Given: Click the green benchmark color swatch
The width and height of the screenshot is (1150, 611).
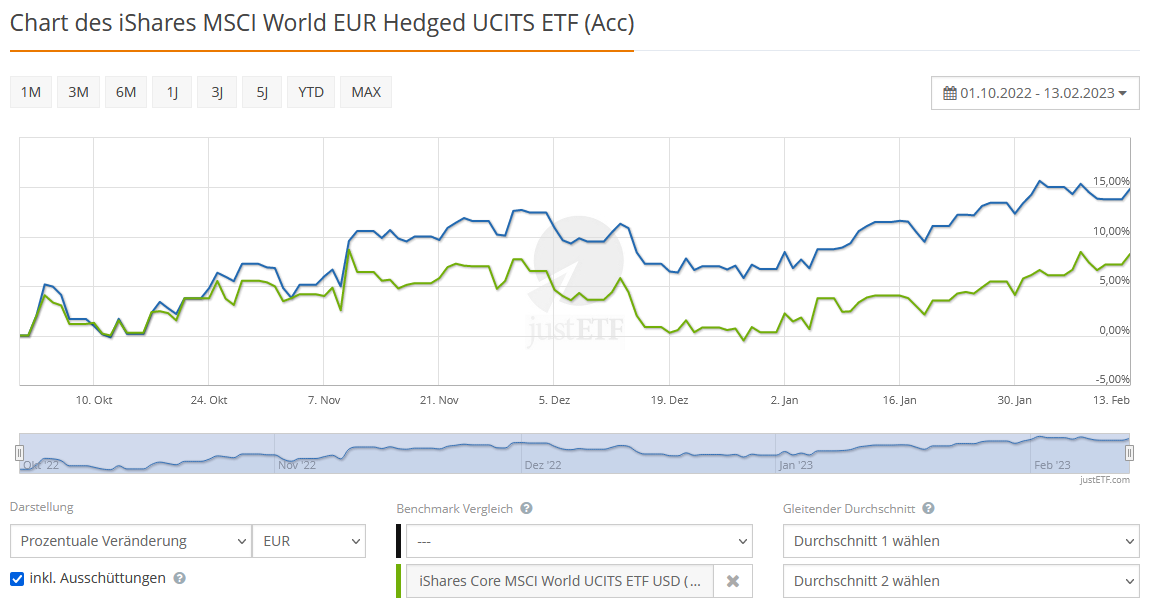Looking at the screenshot, I should click(x=399, y=581).
